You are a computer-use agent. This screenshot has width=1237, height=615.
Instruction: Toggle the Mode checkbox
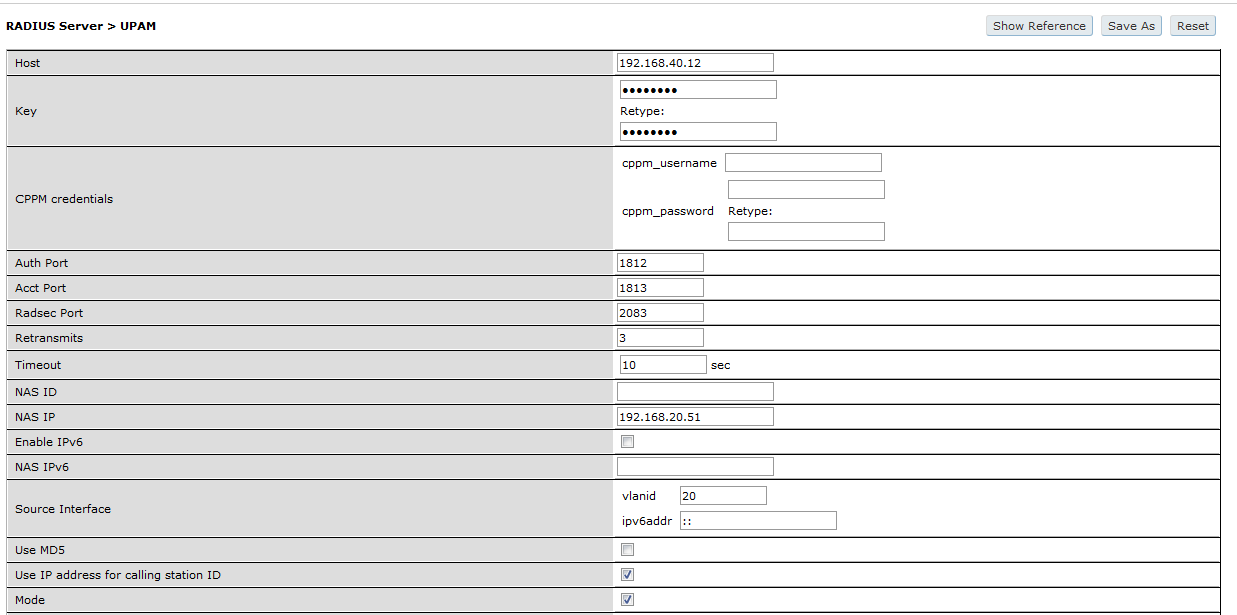click(x=627, y=600)
